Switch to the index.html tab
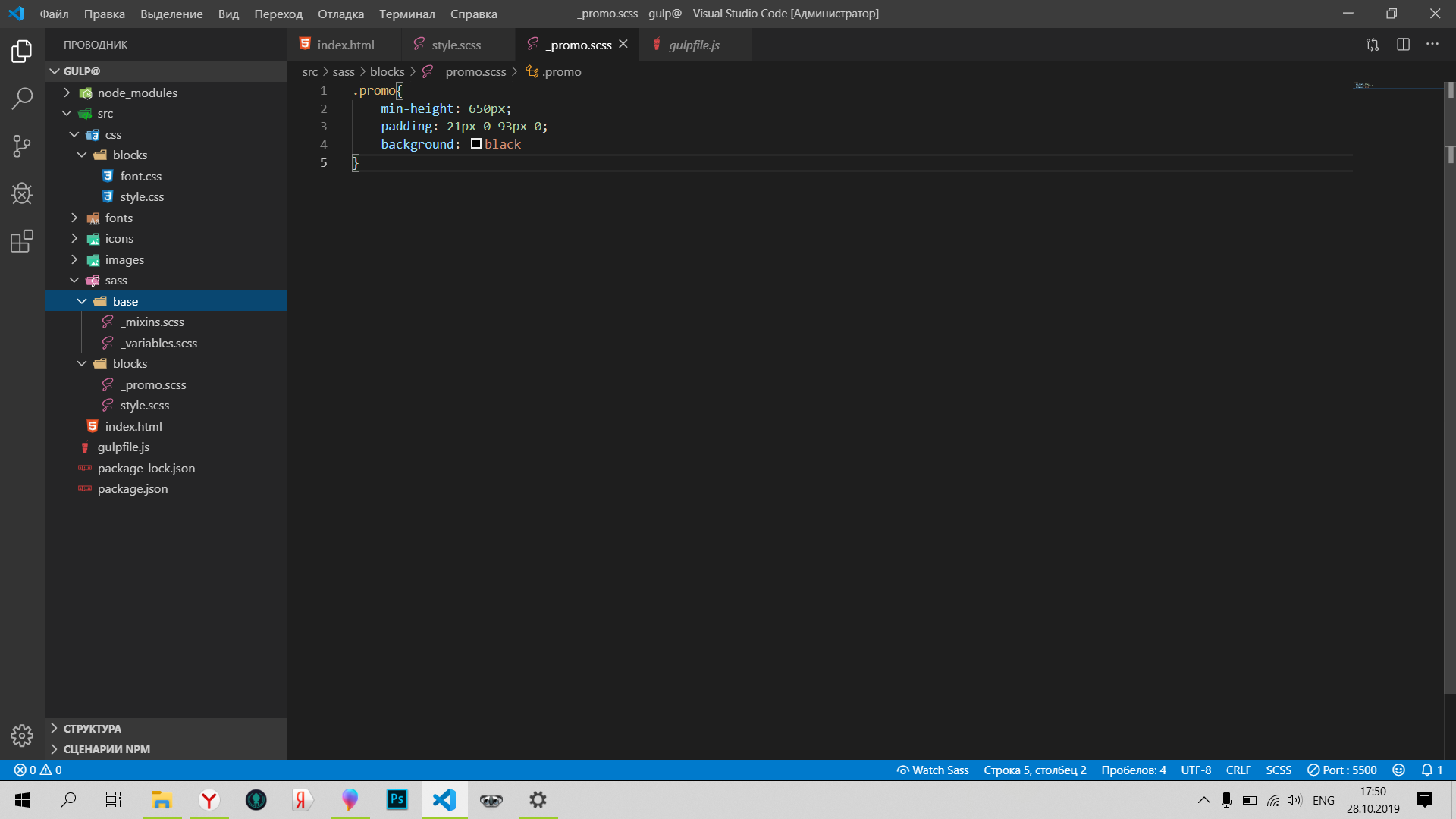Screen dimensions: 1456x819 [x=346, y=45]
